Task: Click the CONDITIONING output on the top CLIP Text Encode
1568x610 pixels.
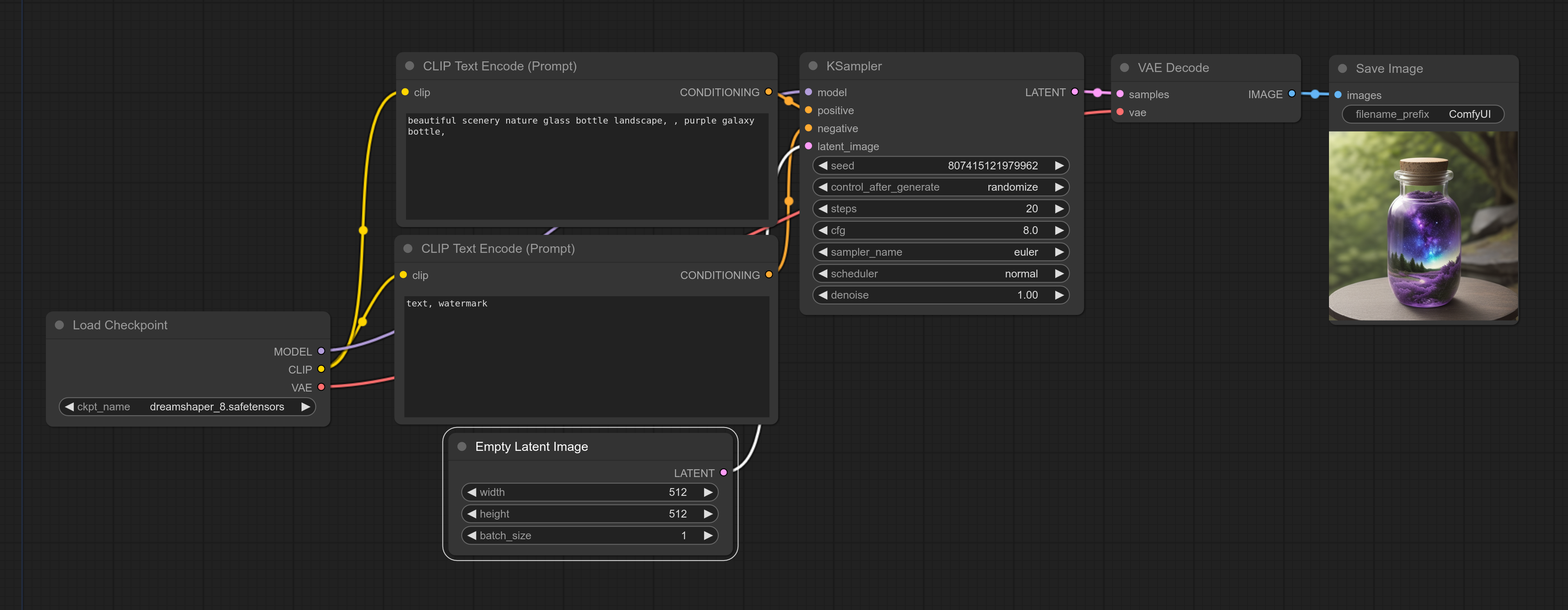Action: (x=769, y=92)
